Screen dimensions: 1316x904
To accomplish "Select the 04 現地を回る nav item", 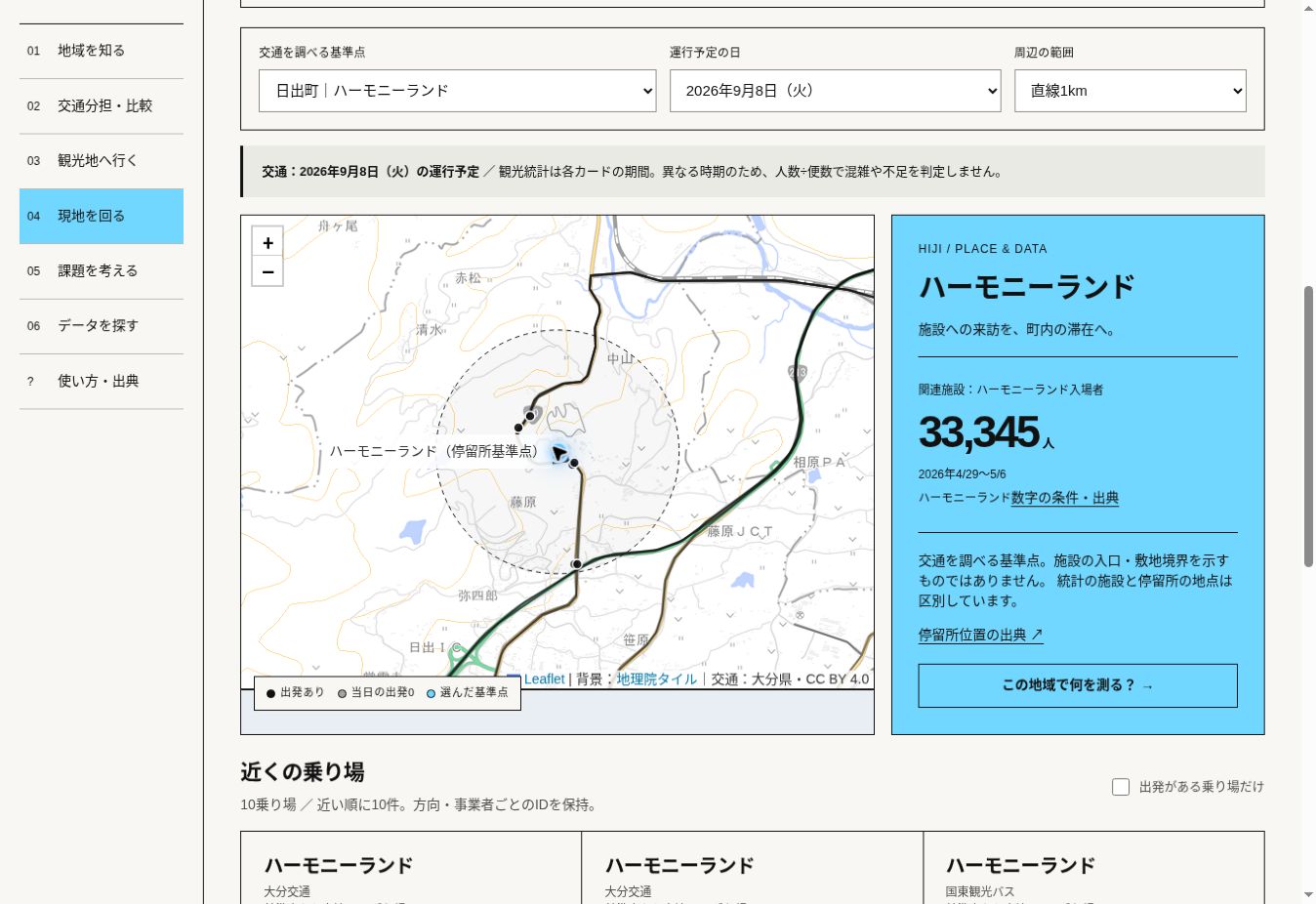I will [x=102, y=216].
